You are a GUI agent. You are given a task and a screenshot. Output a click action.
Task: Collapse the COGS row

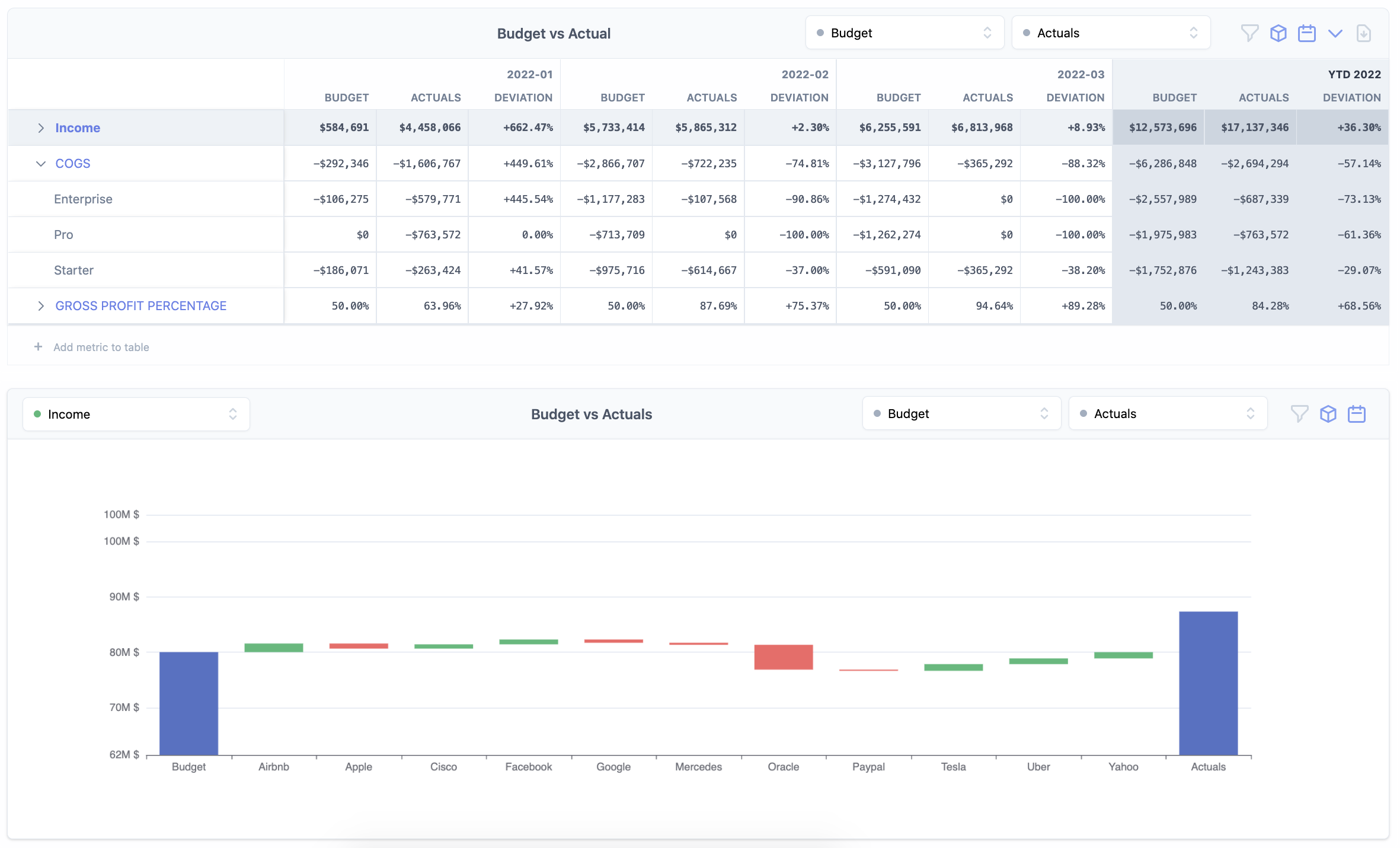coord(40,164)
